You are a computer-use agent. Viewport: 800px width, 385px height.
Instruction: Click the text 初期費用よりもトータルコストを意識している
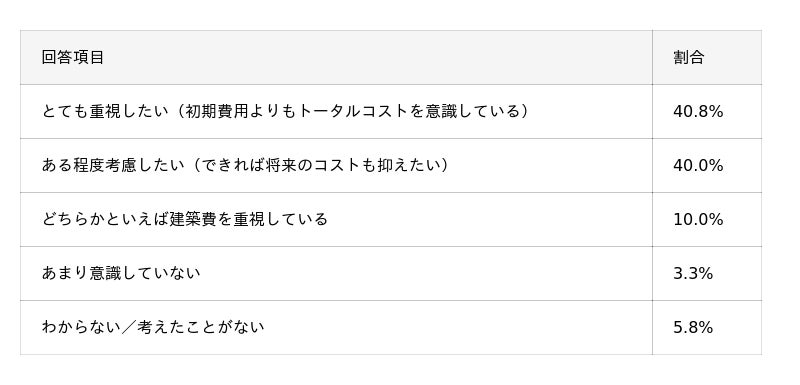tap(352, 111)
